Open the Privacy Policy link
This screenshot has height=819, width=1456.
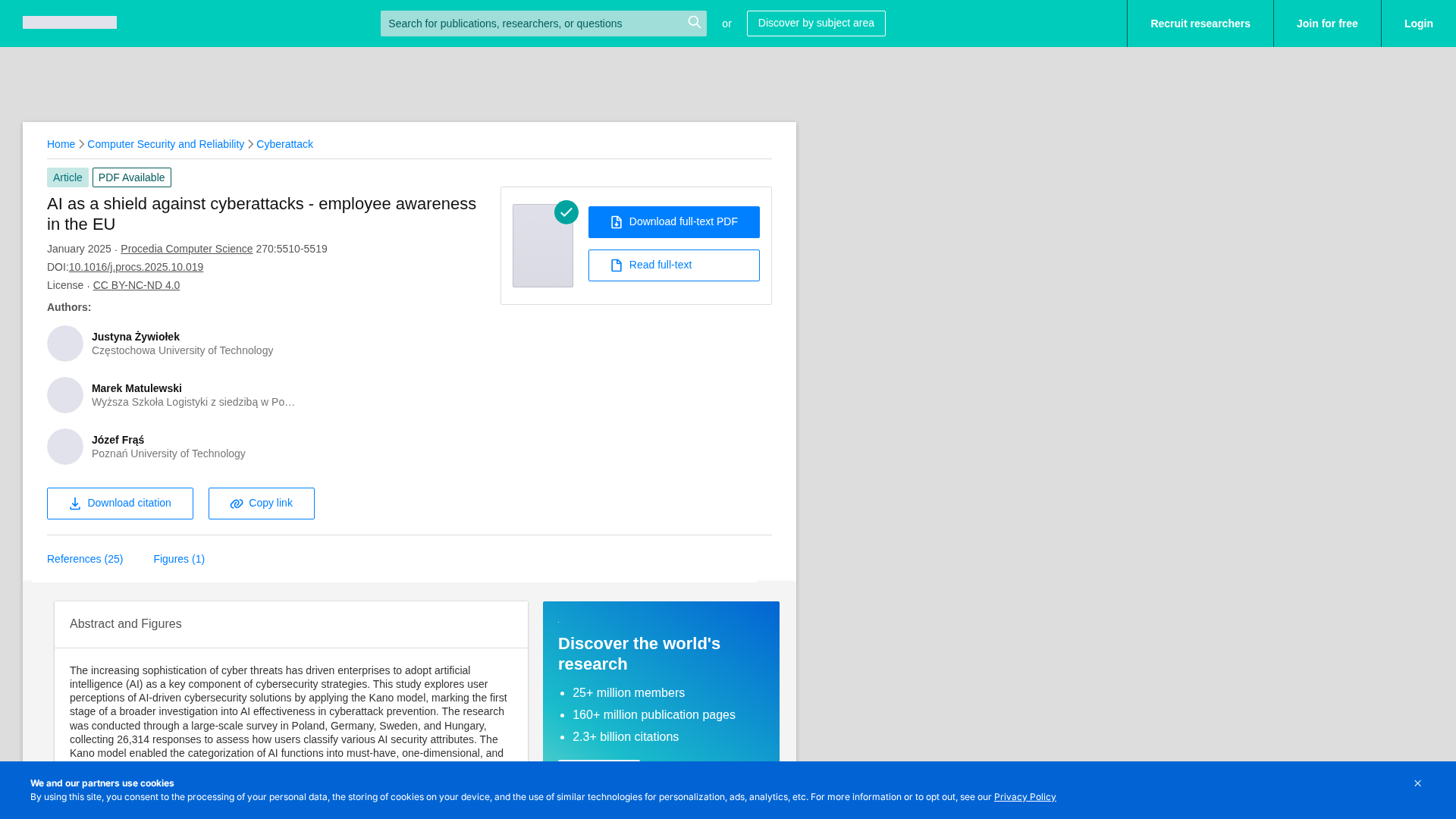1025,797
